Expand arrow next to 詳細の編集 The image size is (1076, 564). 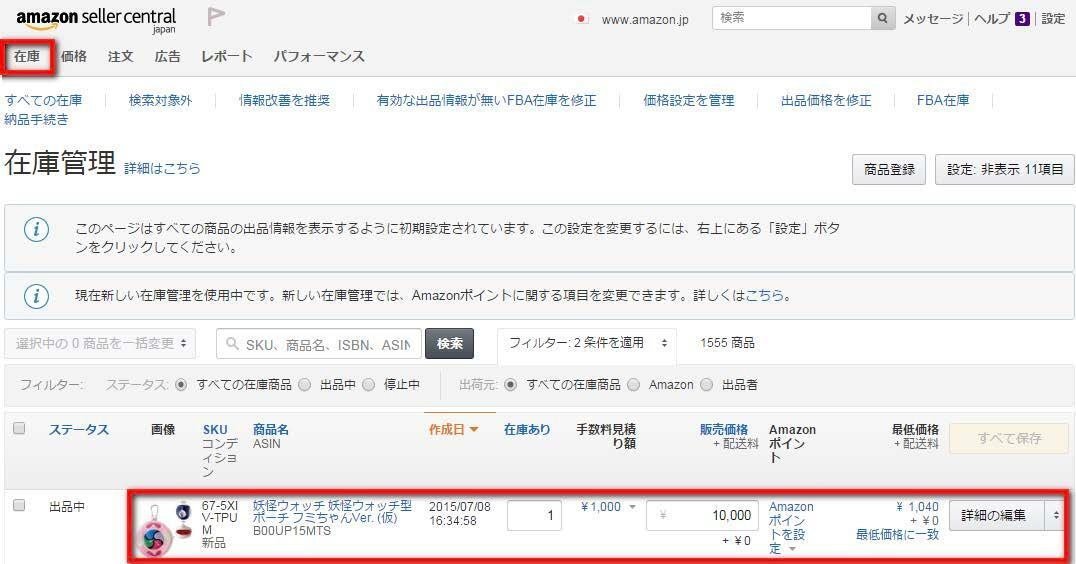(1056, 515)
